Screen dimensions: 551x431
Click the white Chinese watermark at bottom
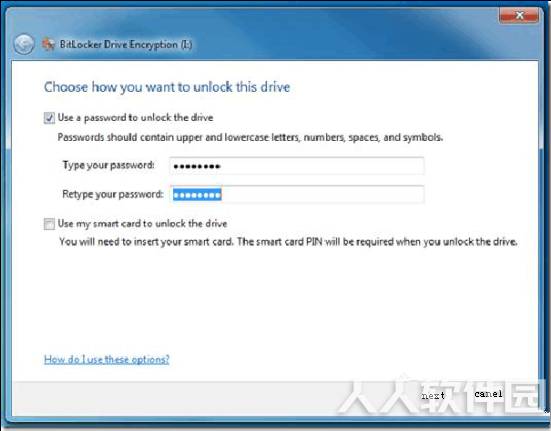439,396
